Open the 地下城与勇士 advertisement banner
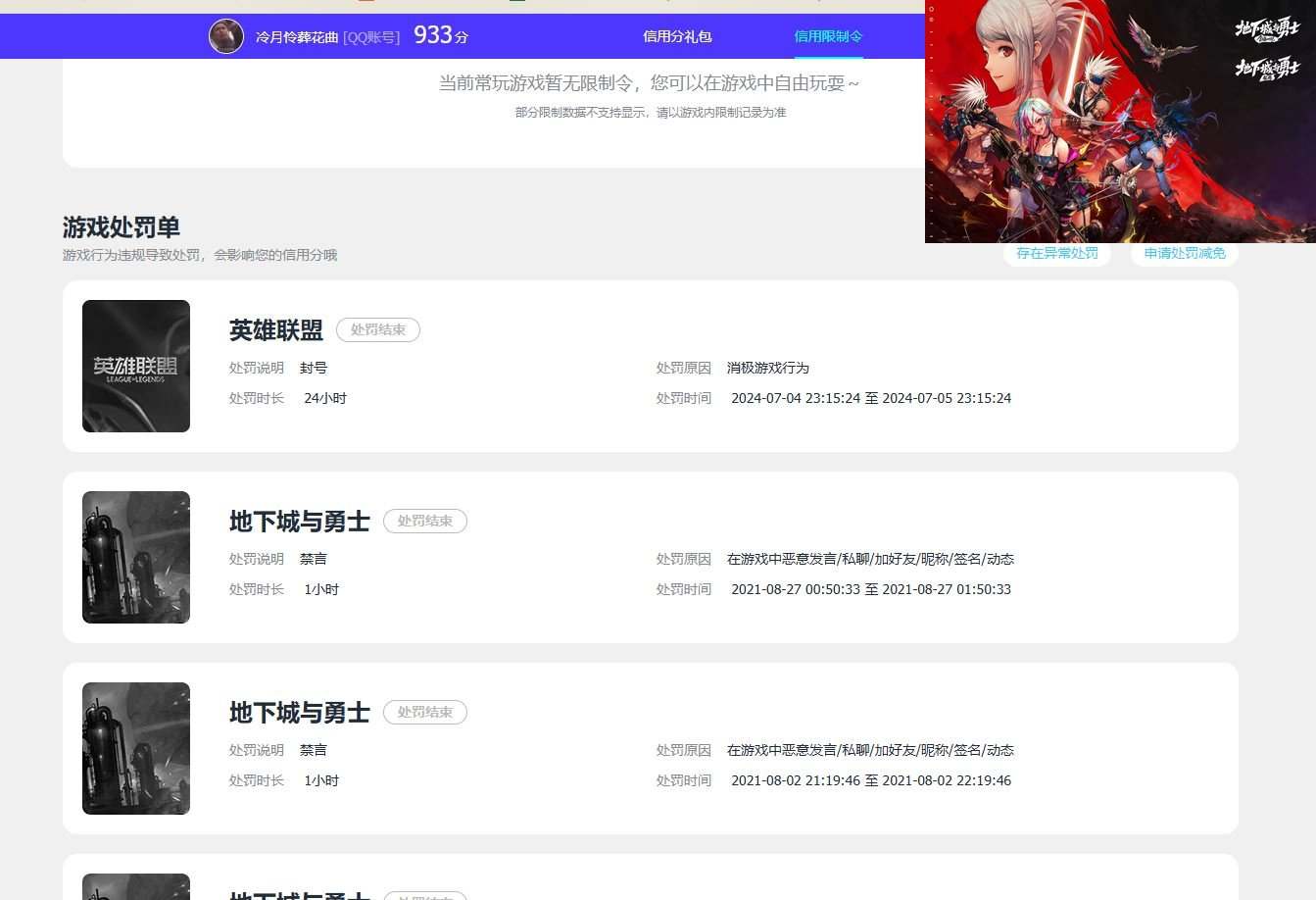This screenshot has height=900, width=1316. click(x=1120, y=121)
